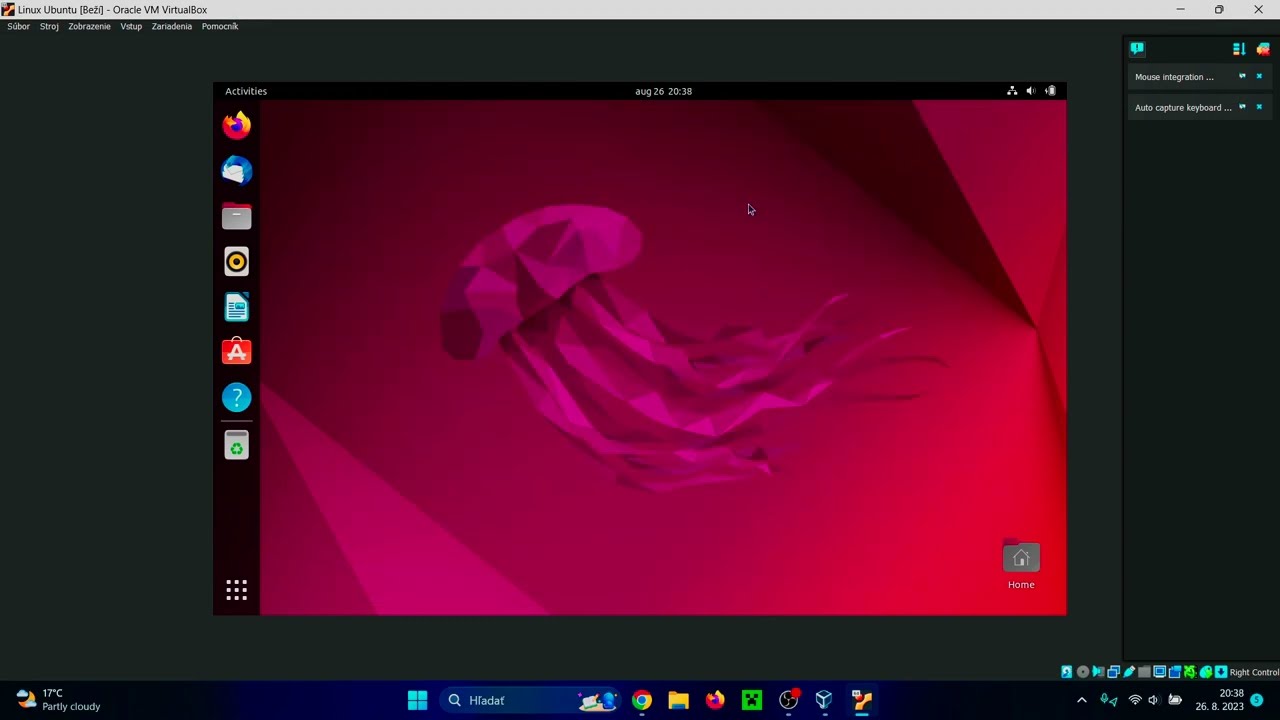Image resolution: width=1280 pixels, height=720 pixels.
Task: Show Applications grid button
Action: pyautogui.click(x=237, y=590)
